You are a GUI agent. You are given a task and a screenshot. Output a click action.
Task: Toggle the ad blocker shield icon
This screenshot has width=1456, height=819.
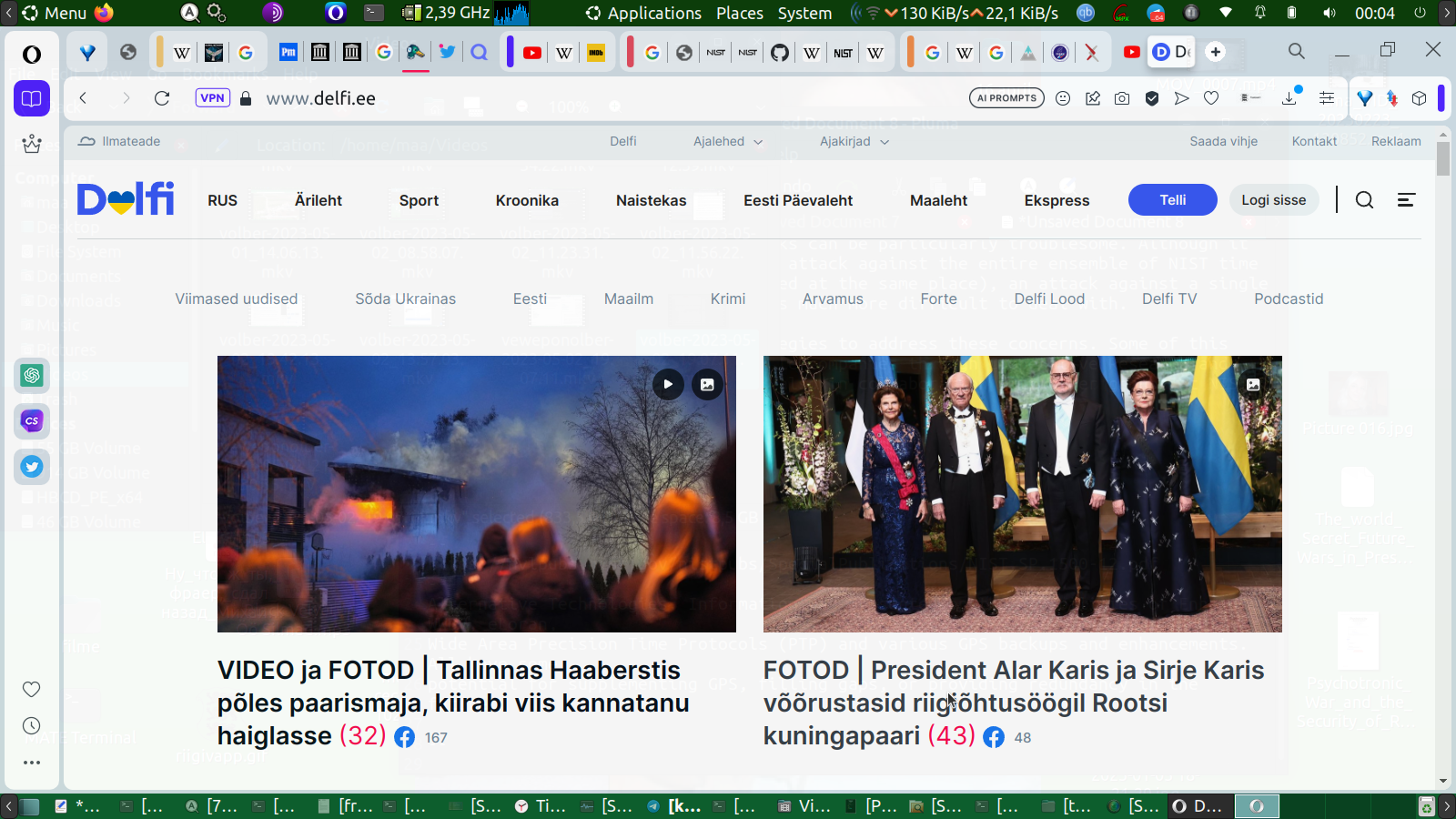point(1152,98)
